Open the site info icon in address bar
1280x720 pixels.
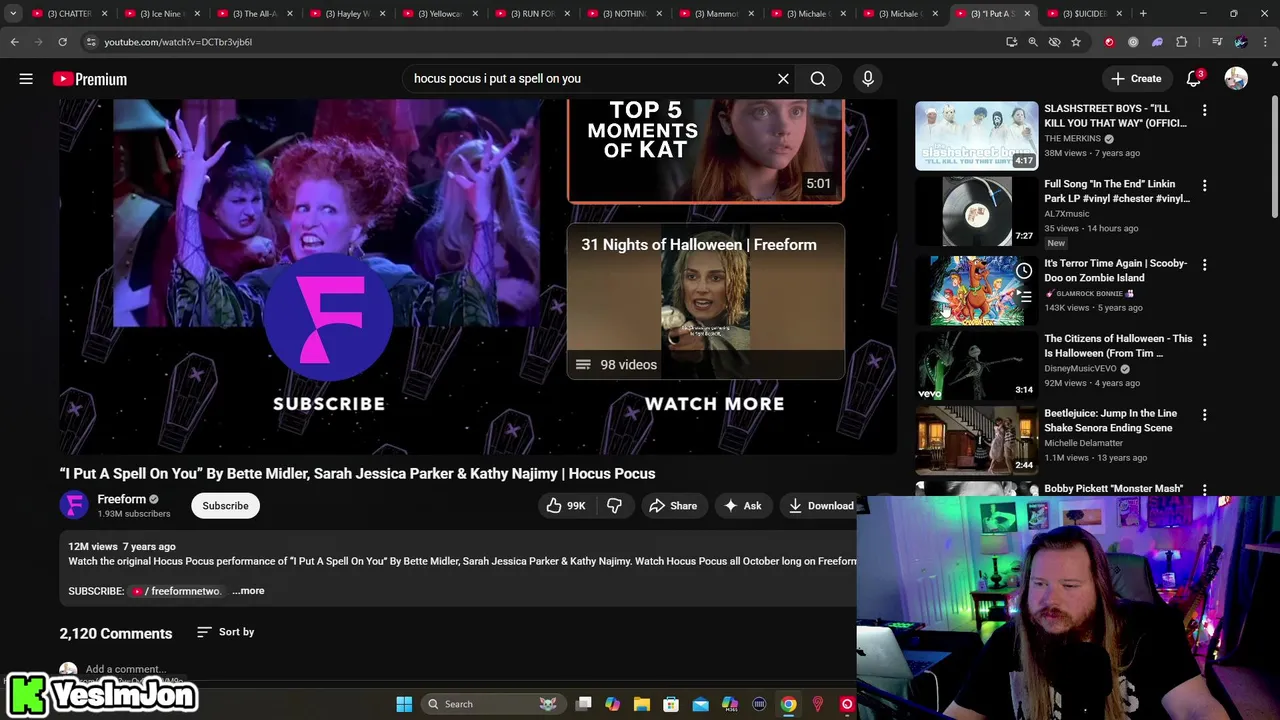(x=91, y=42)
